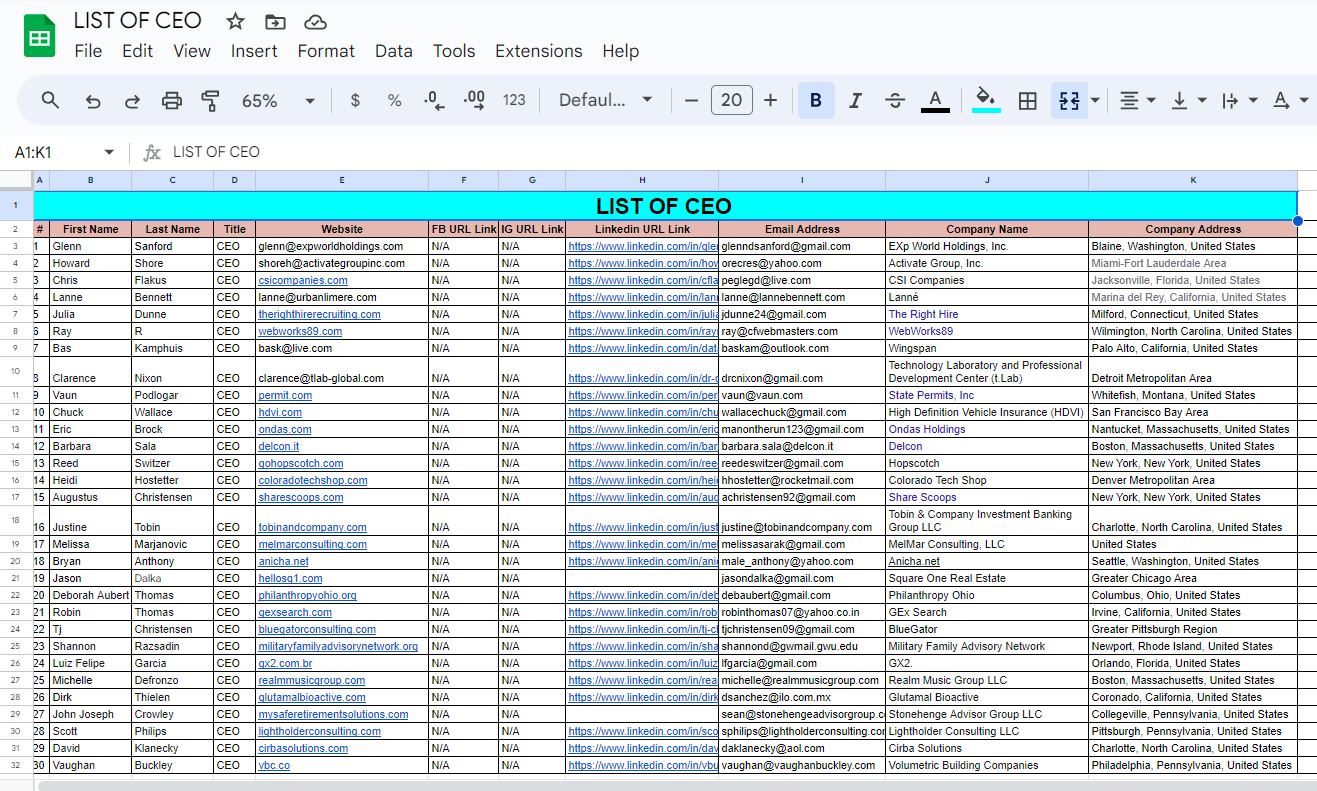This screenshot has height=791, width=1317.
Task: Open the horizontal align dropdown
Action: pyautogui.click(x=1137, y=100)
